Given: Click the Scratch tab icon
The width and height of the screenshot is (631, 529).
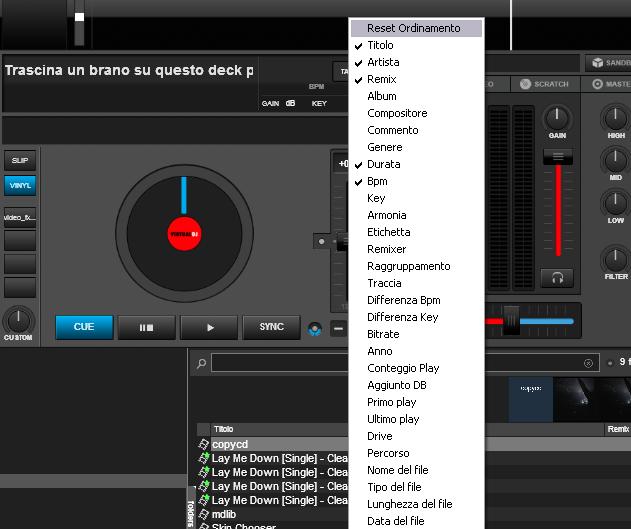Looking at the screenshot, I should pos(525,85).
